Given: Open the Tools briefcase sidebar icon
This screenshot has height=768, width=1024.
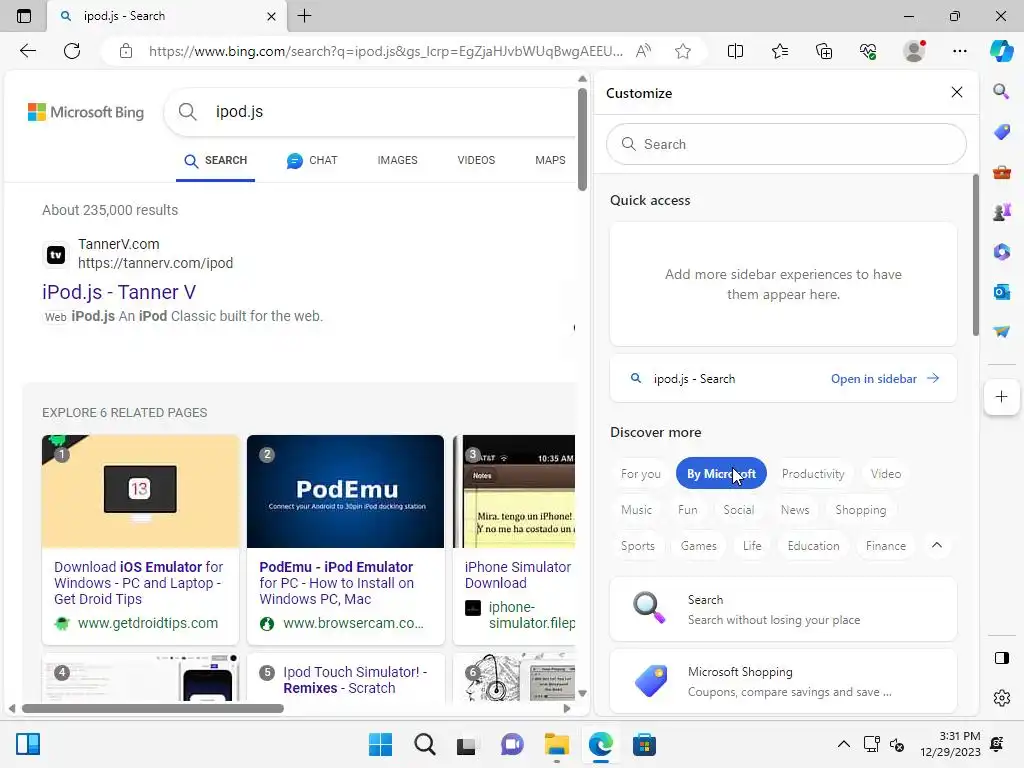Looking at the screenshot, I should pyautogui.click(x=1001, y=172).
